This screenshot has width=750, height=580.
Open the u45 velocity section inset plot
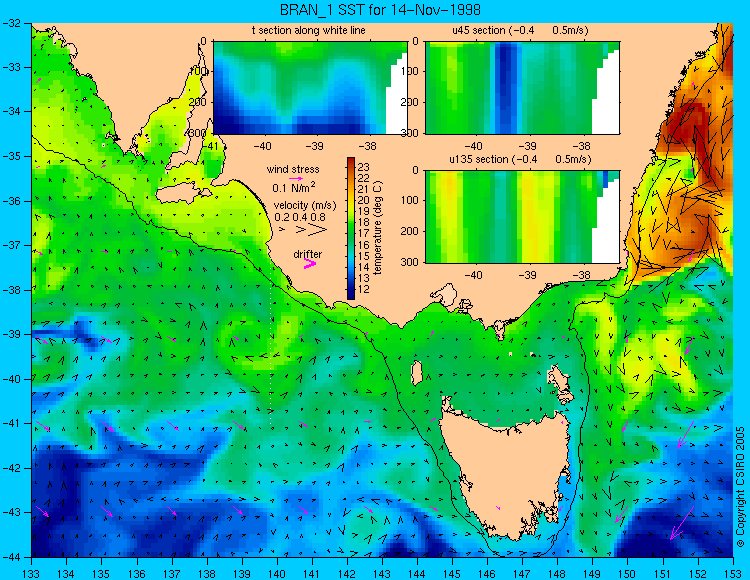[x=522, y=88]
